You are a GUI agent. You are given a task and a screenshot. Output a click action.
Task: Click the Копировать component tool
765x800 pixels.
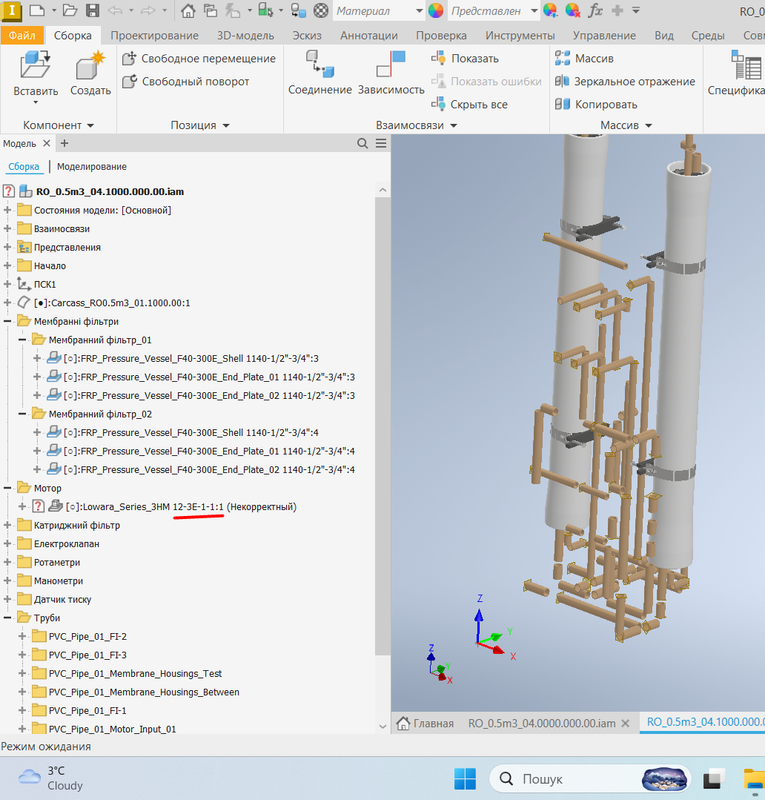pos(596,105)
